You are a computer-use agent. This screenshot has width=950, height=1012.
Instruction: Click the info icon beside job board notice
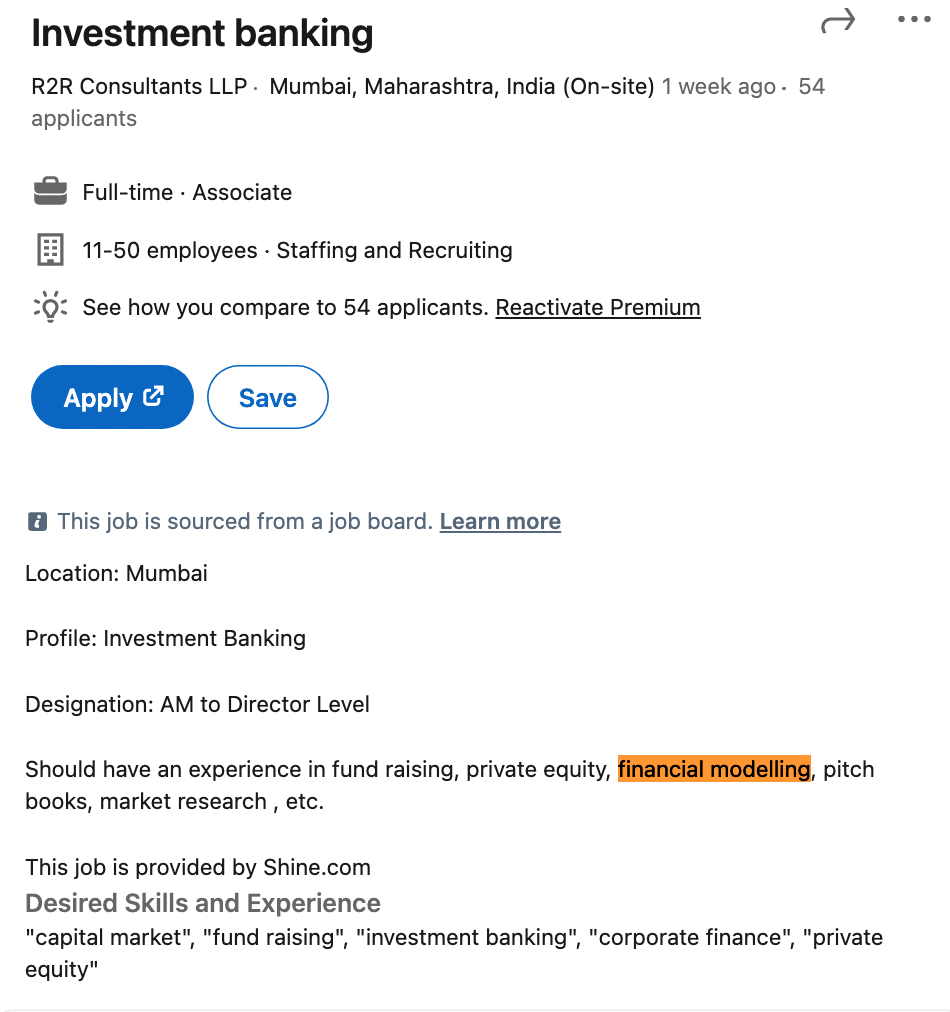38,521
